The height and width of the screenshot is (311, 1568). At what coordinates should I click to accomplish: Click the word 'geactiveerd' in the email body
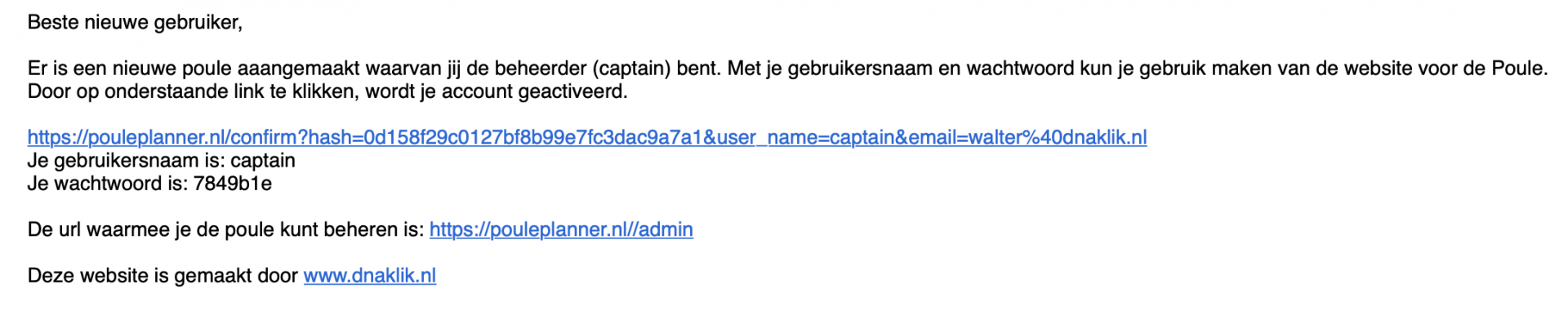coord(571,91)
